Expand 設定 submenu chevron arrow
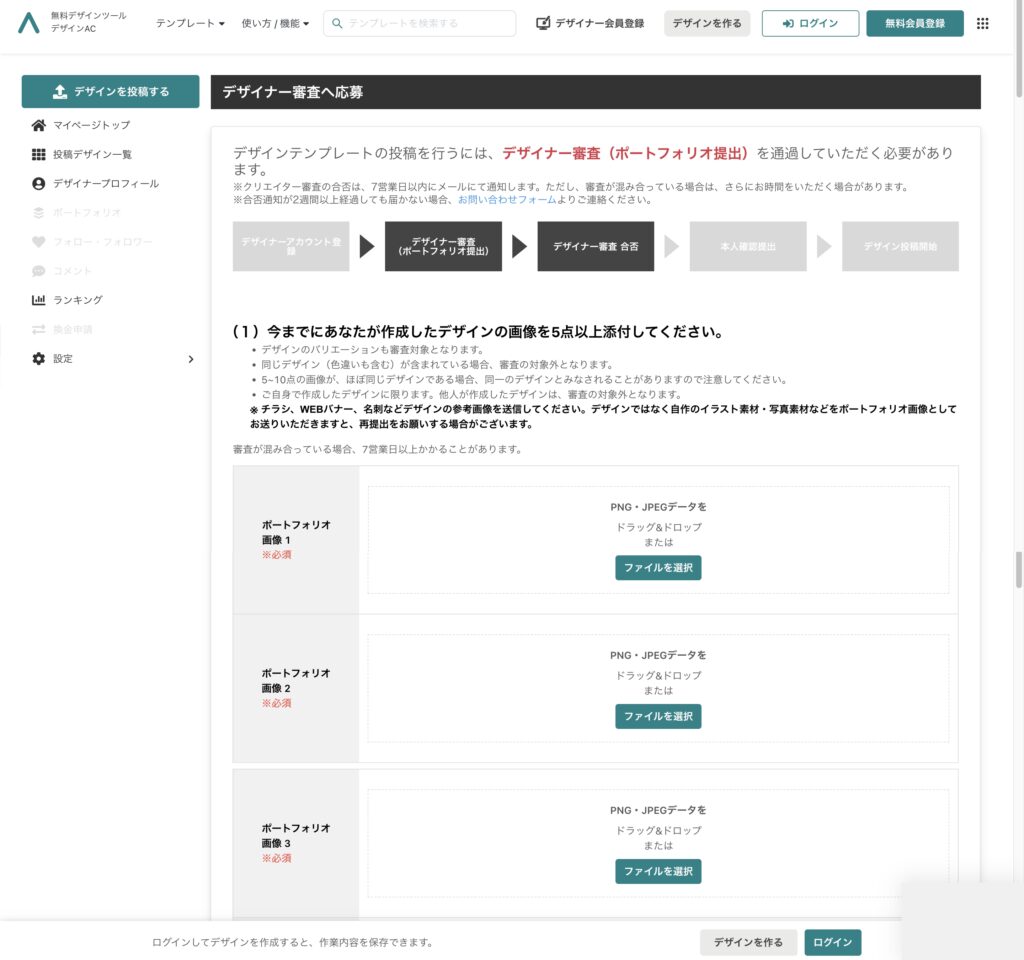 (191, 359)
